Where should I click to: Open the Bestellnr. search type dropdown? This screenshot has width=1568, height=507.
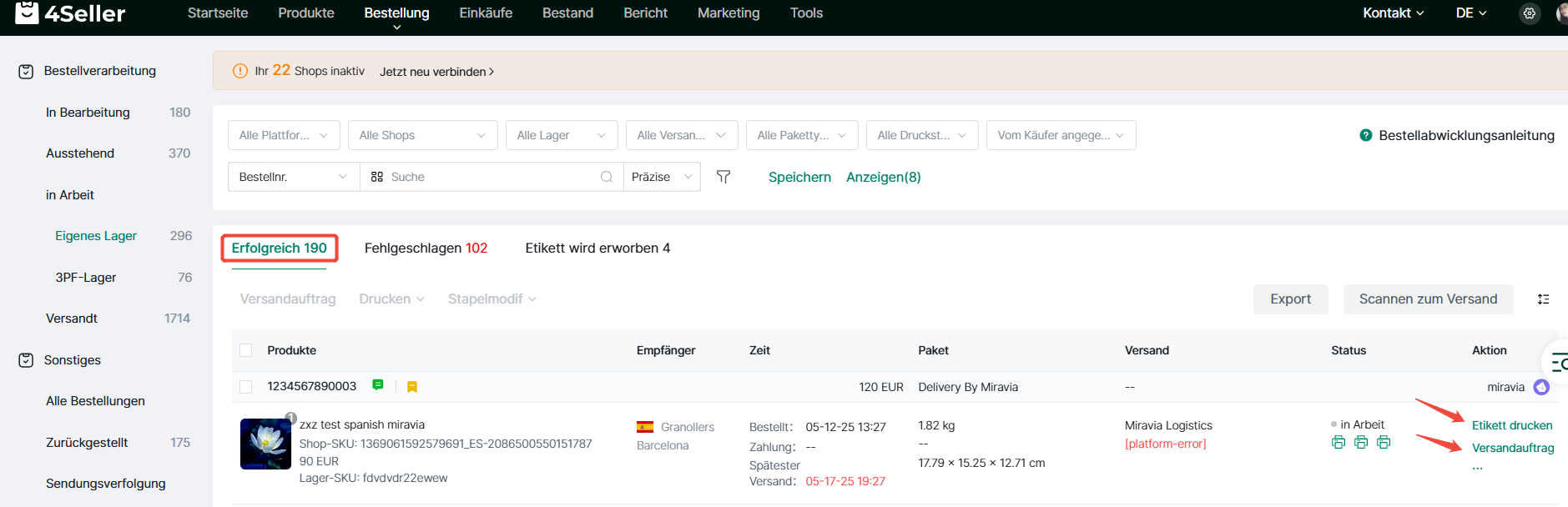coord(294,177)
